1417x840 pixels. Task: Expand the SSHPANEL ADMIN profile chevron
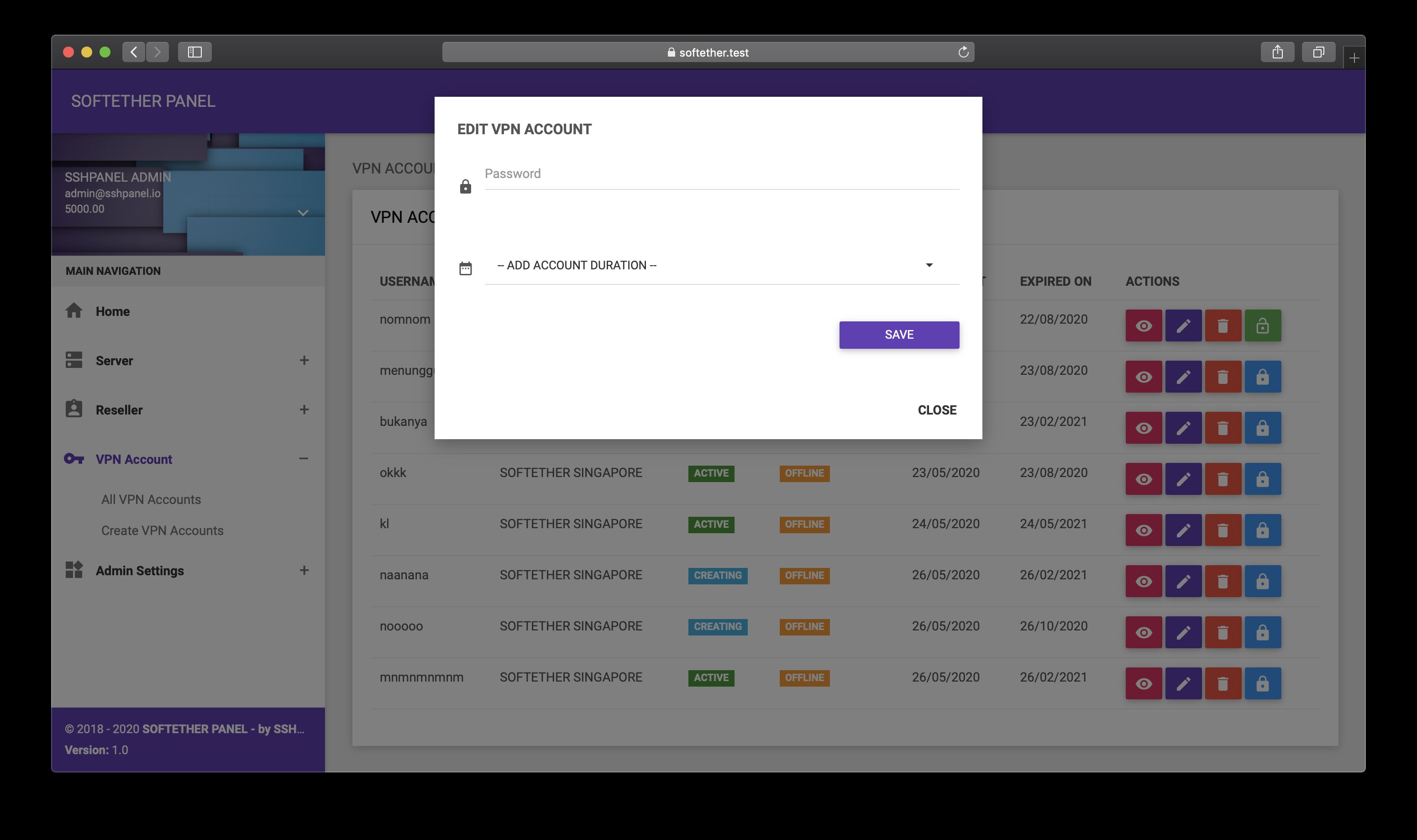click(303, 213)
